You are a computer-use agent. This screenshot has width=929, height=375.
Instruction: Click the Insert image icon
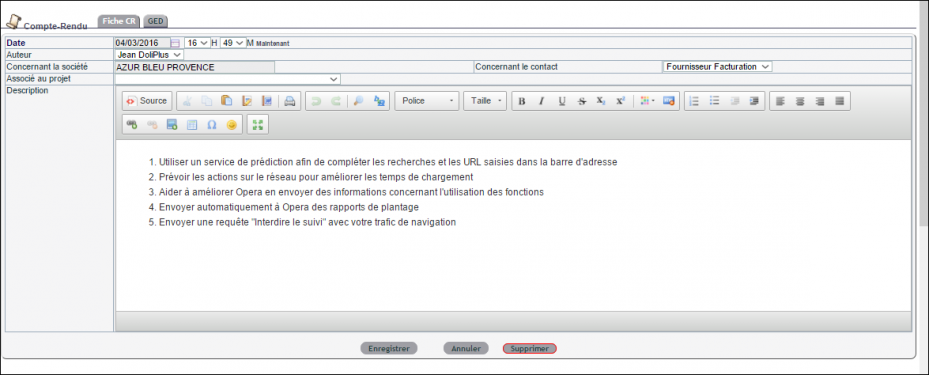[669, 101]
